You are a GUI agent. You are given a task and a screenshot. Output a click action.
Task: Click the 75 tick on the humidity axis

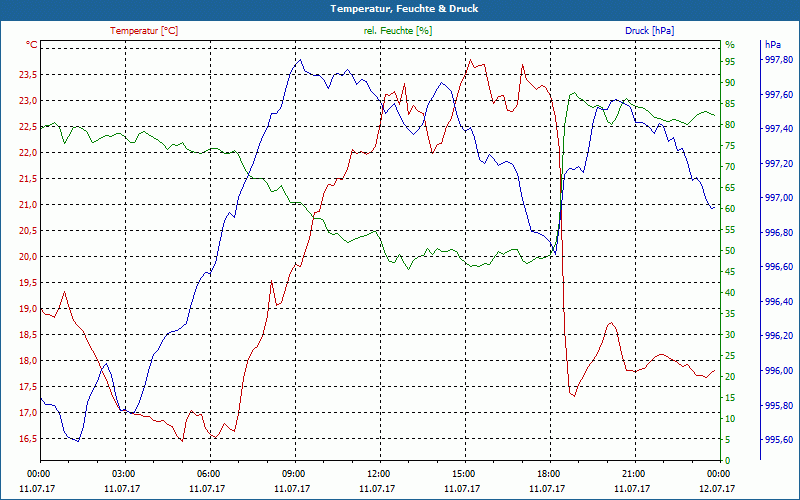(730, 146)
